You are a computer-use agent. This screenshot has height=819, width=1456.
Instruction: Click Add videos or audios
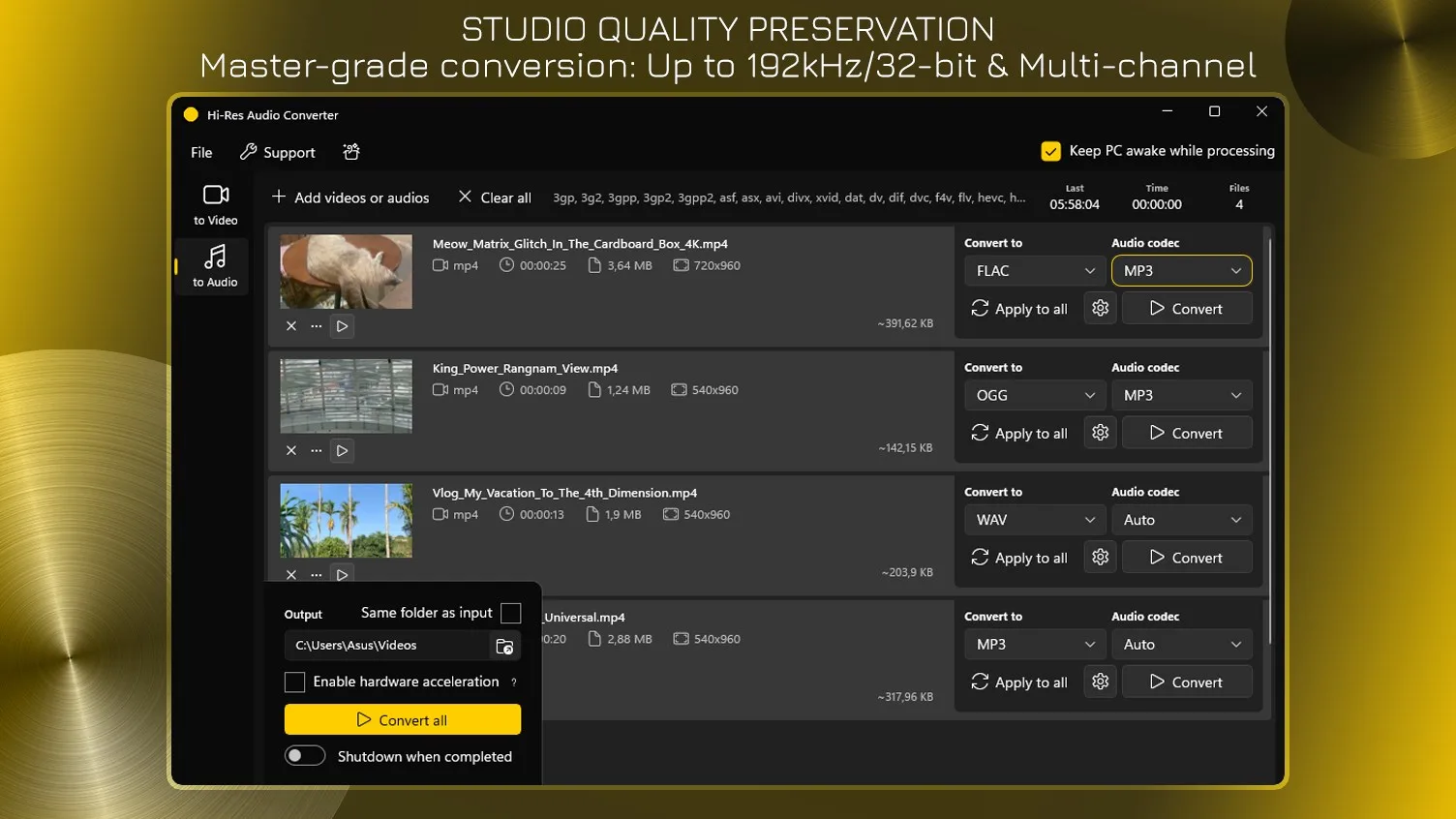[x=350, y=197]
